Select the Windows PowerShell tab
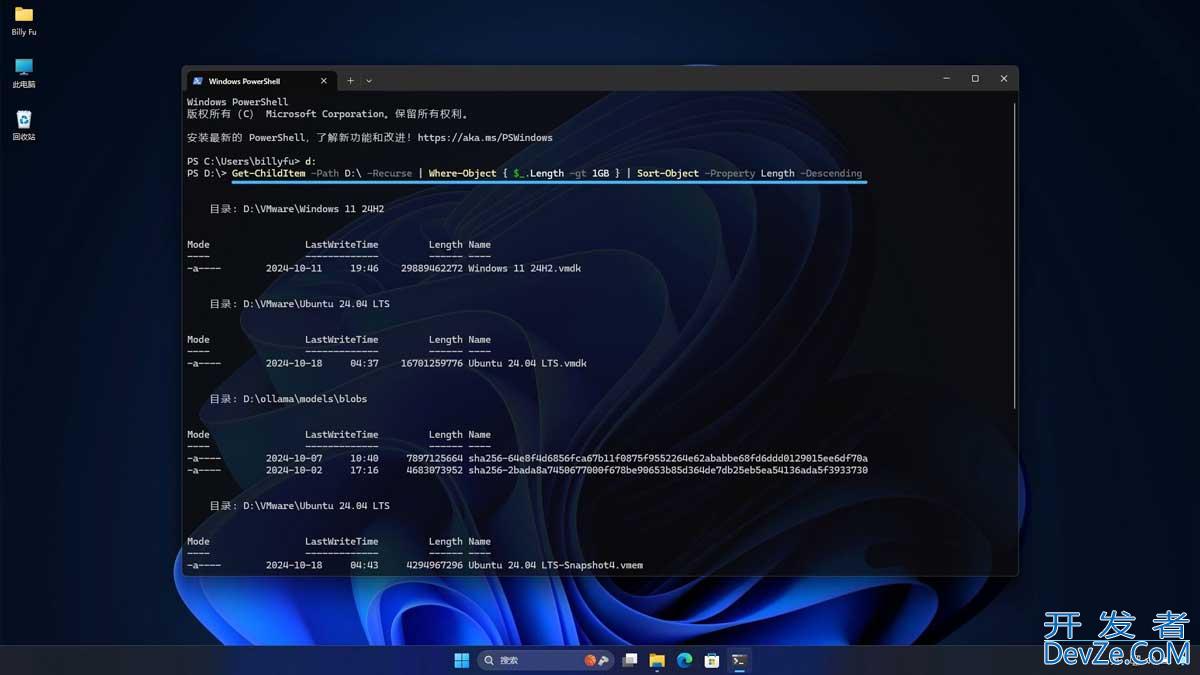This screenshot has width=1200, height=675. point(260,81)
